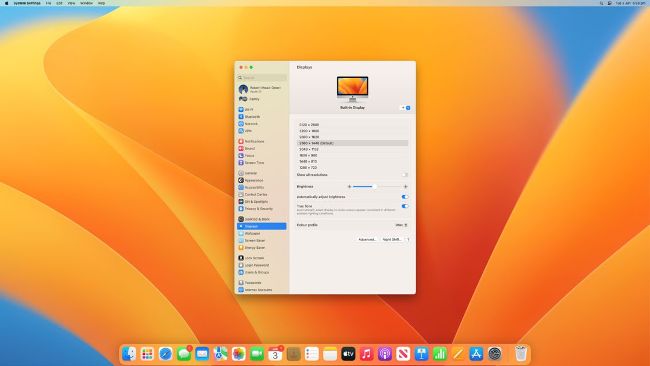Choose the 1280 x 720 resolution

click(x=352, y=167)
